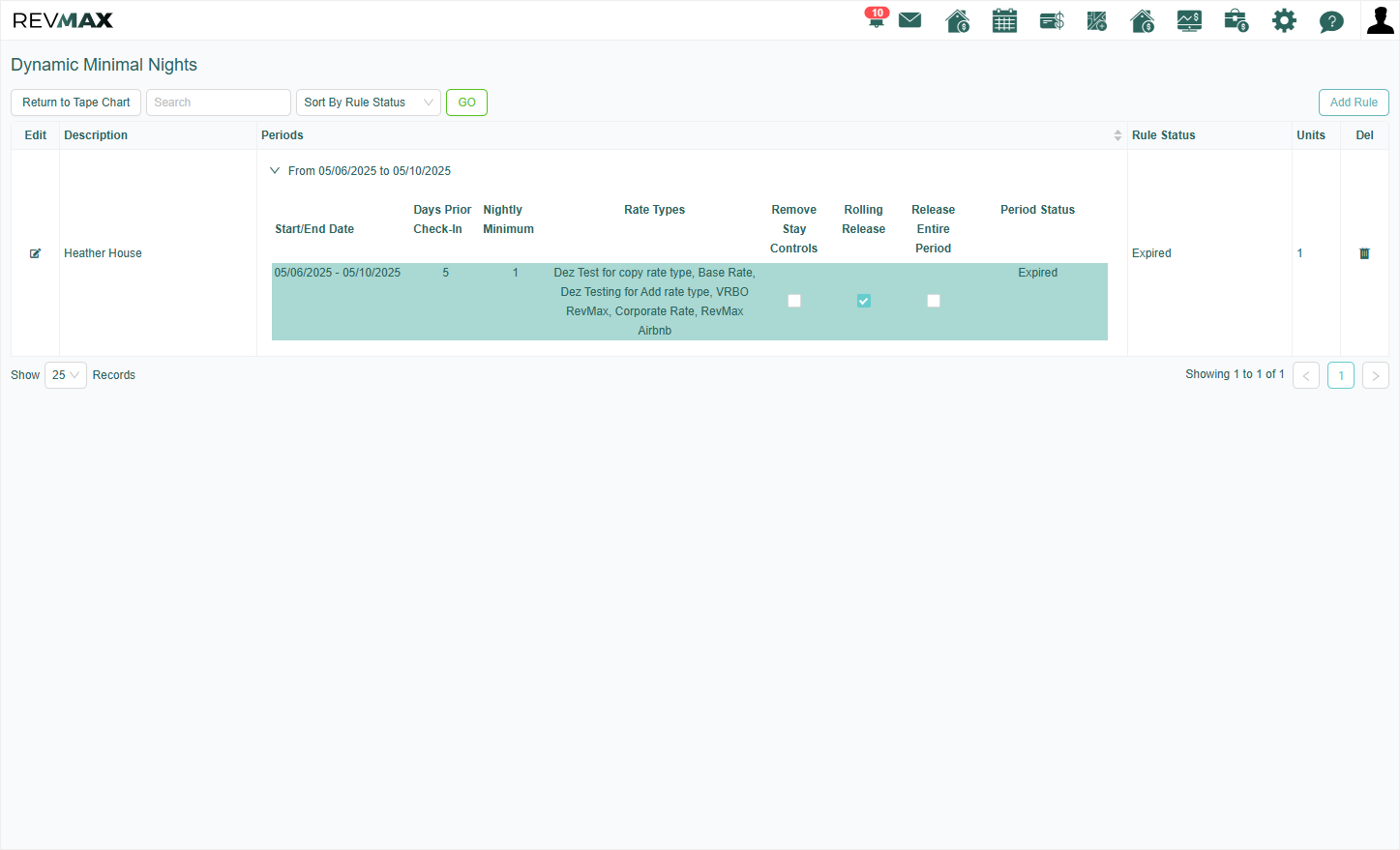
Task: Click the green GO button
Action: (466, 103)
